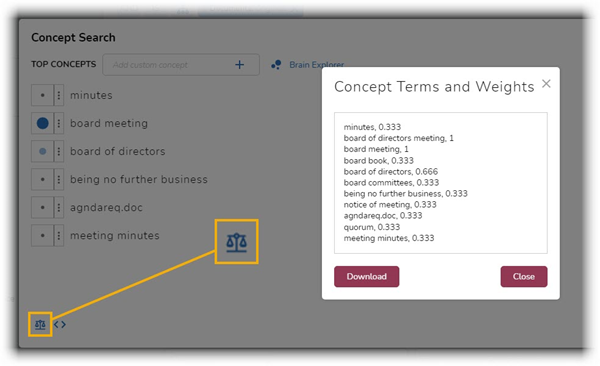
Task: Select the meeting minutes concept
Action: (114, 235)
